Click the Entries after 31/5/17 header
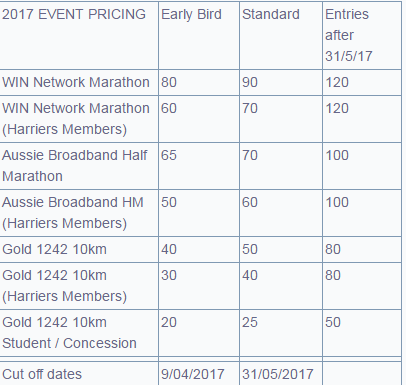Screen dimensions: 406x385 [x=349, y=35]
